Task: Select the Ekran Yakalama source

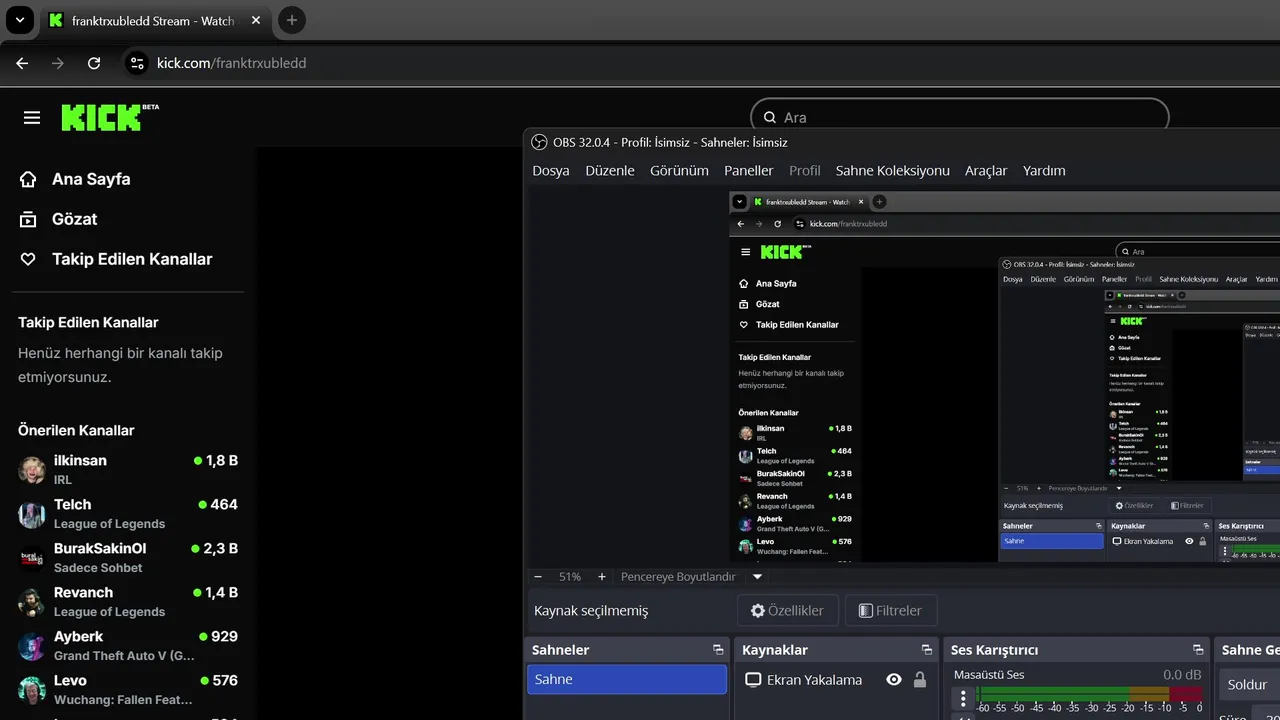Action: point(814,680)
